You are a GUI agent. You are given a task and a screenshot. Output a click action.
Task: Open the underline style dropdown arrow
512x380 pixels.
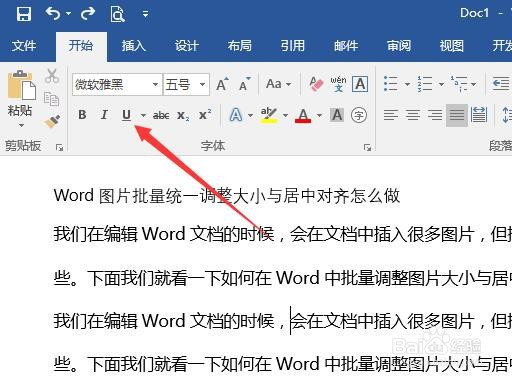tap(143, 115)
